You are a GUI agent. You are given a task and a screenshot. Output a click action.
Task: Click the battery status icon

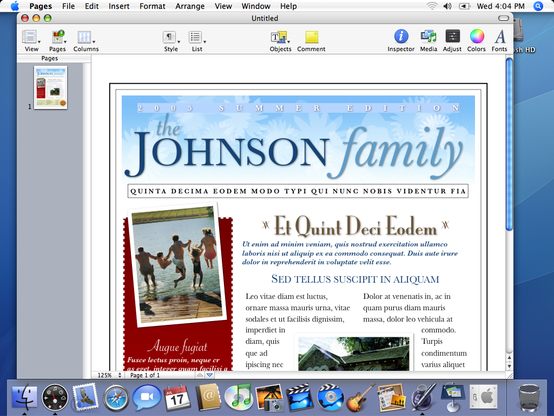pyautogui.click(x=464, y=6)
